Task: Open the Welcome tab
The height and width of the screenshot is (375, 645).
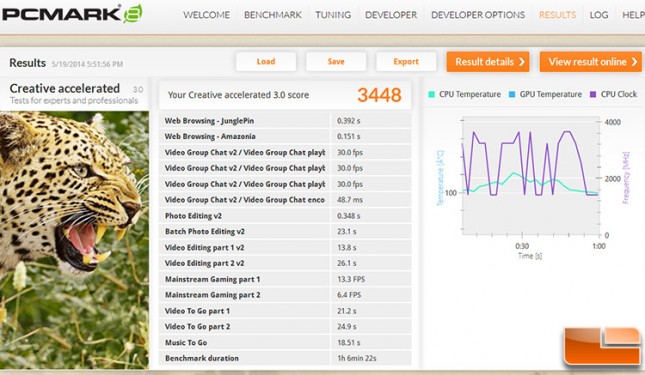Action: 206,15
